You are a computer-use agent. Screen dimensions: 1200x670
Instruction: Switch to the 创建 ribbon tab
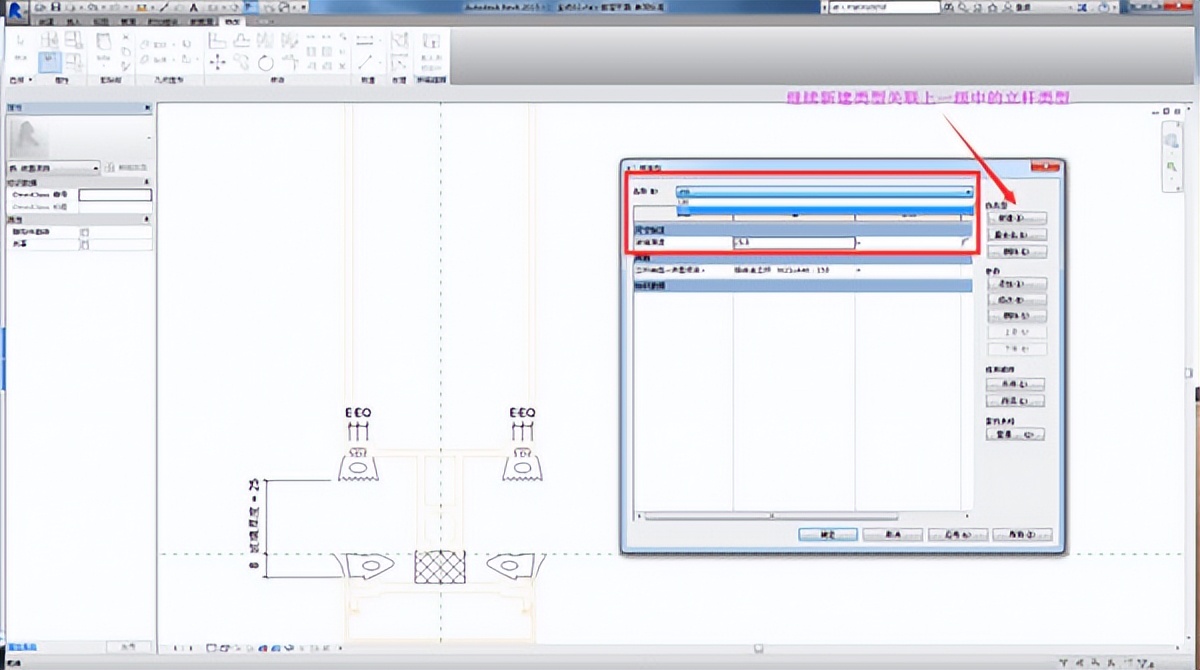coord(45,21)
